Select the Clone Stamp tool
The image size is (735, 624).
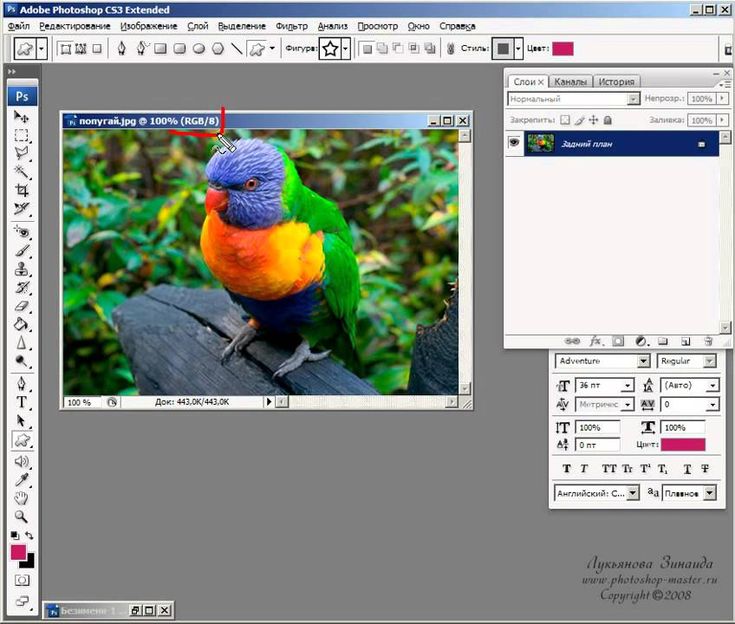(21, 269)
